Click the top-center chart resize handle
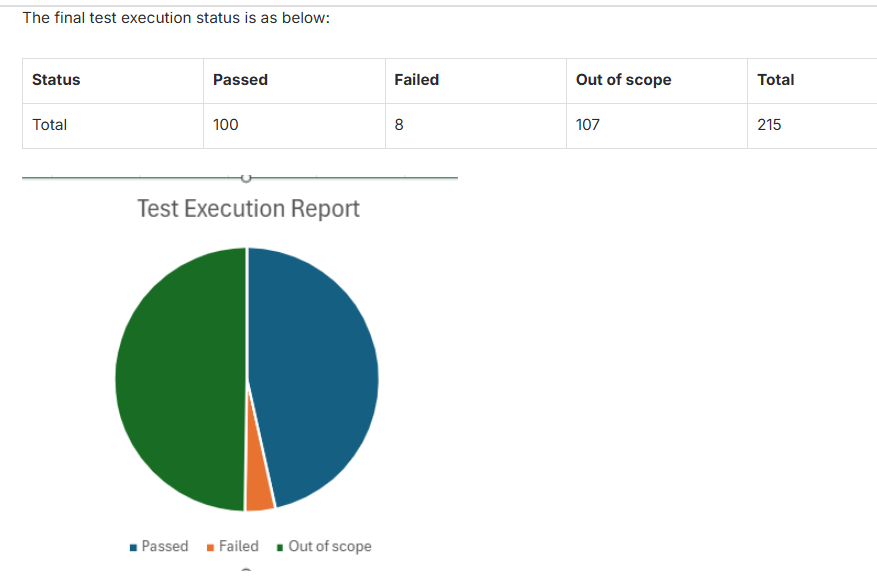 [245, 178]
